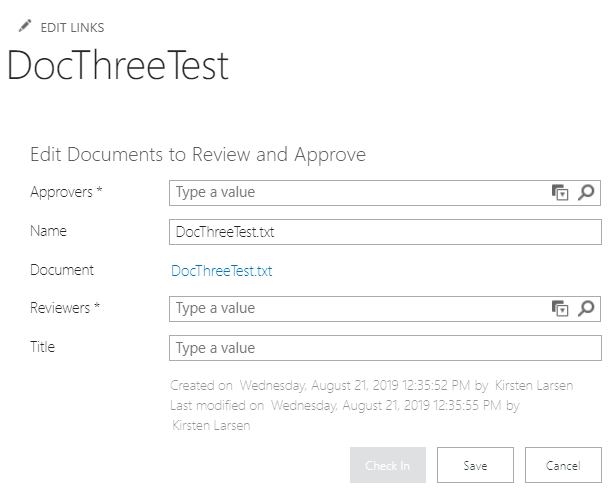The height and width of the screenshot is (492, 614).
Task: Click the Approvers search magnifier icon
Action: pyautogui.click(x=587, y=193)
